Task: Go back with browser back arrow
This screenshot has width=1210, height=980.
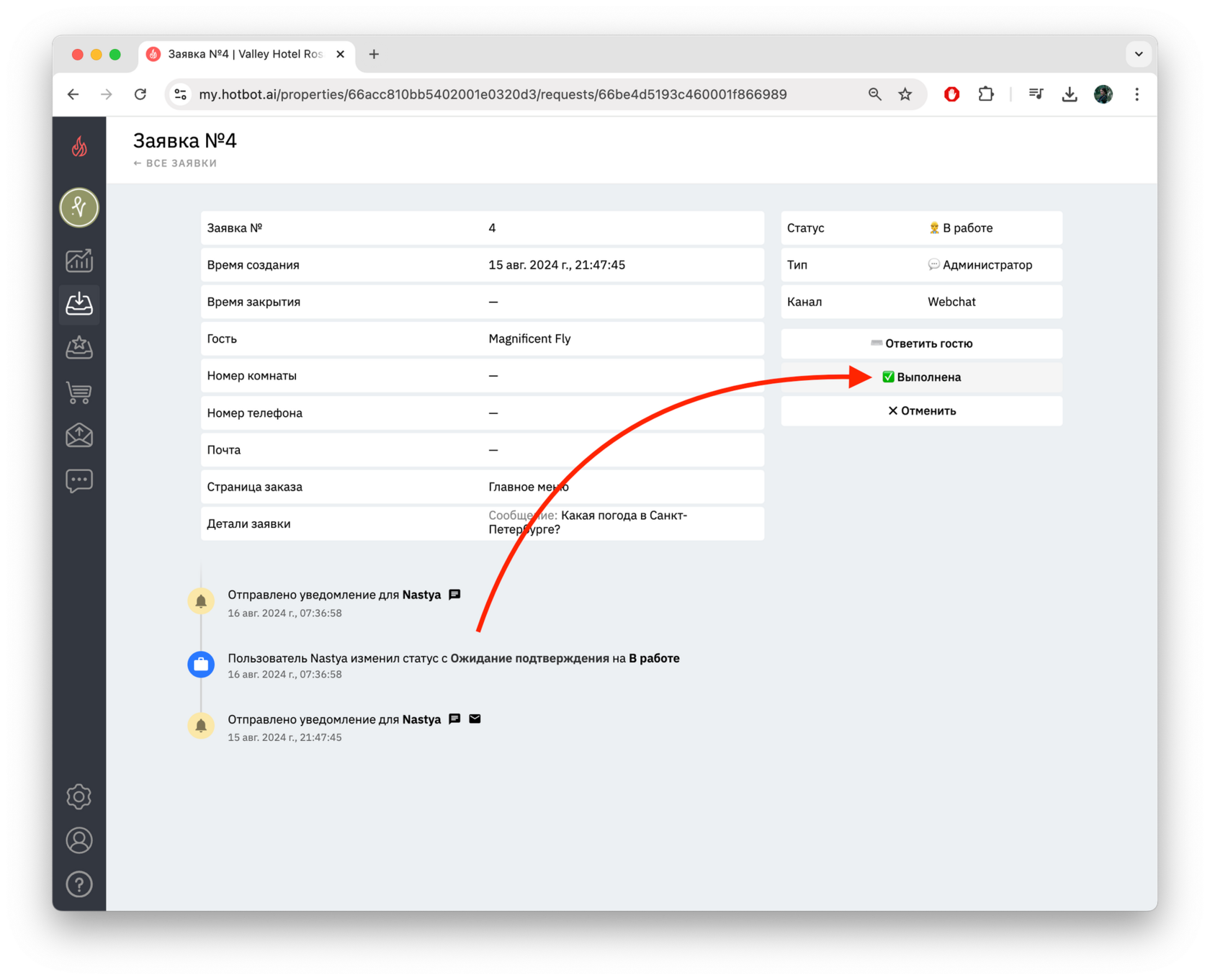Action: coord(73,94)
